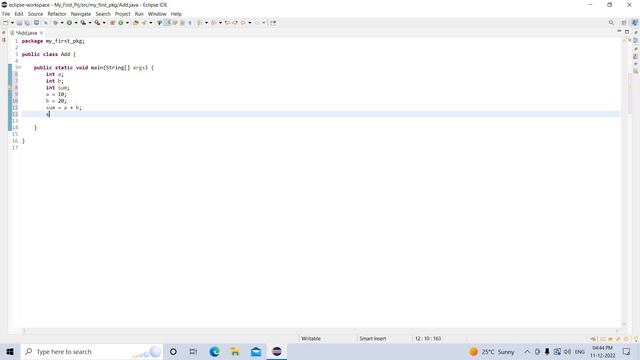Open Microsoft Edge from taskbar
Viewport: 640px width, 360px height.
[214, 351]
